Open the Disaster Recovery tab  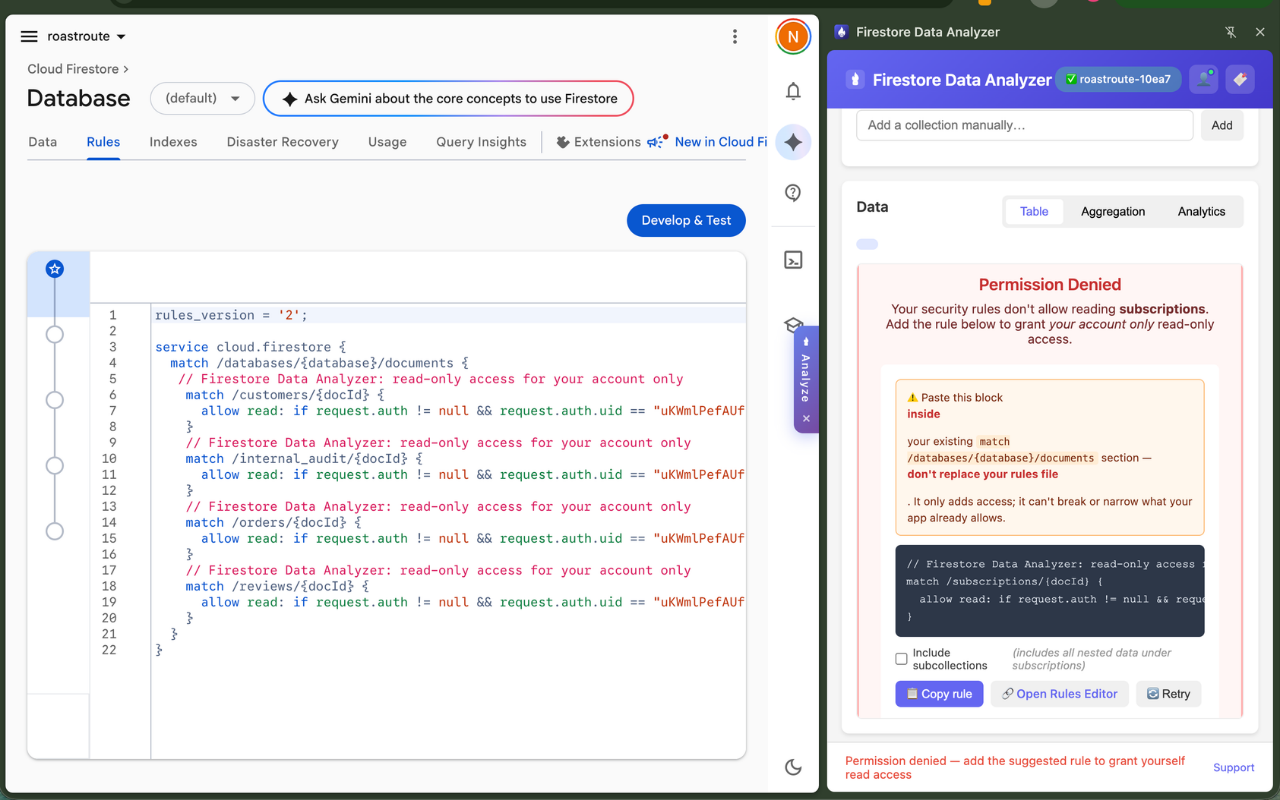(x=282, y=142)
